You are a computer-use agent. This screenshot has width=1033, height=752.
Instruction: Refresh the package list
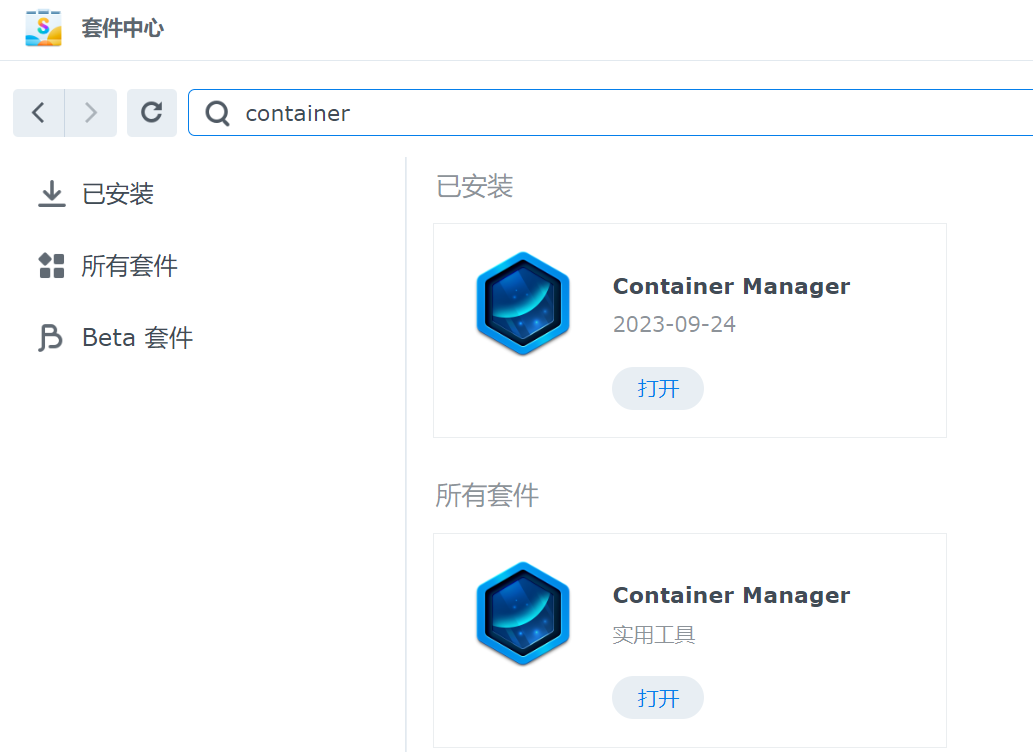[x=152, y=113]
